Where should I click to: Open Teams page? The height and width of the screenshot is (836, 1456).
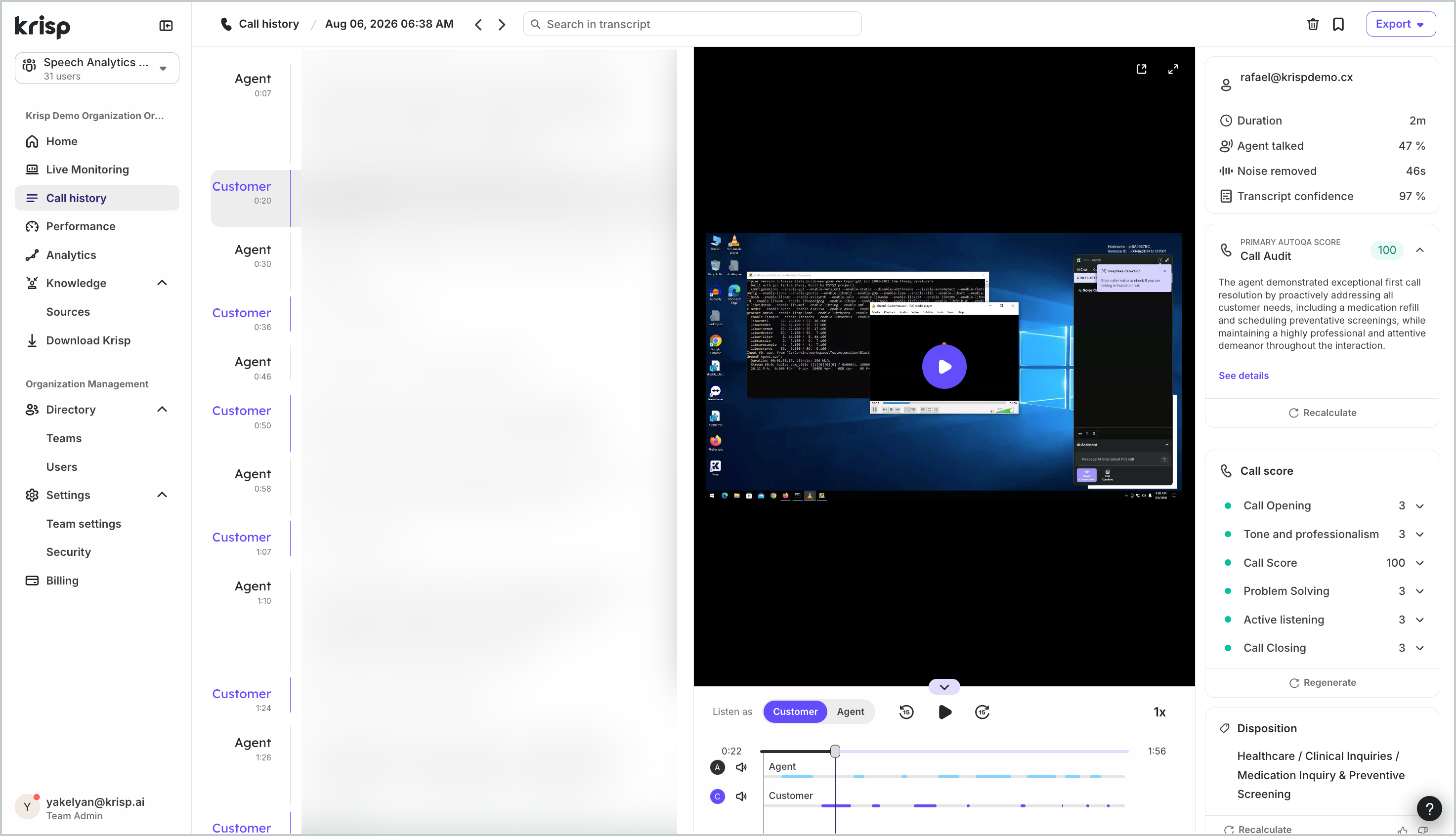64,438
